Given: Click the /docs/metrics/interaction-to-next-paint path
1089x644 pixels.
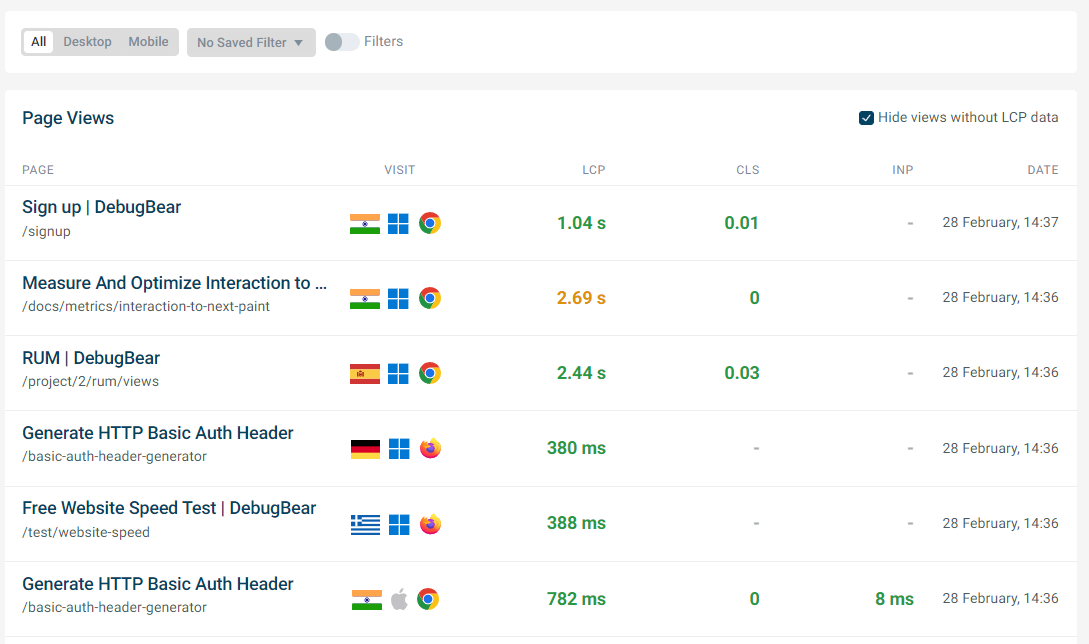Looking at the screenshot, I should pyautogui.click(x=146, y=306).
